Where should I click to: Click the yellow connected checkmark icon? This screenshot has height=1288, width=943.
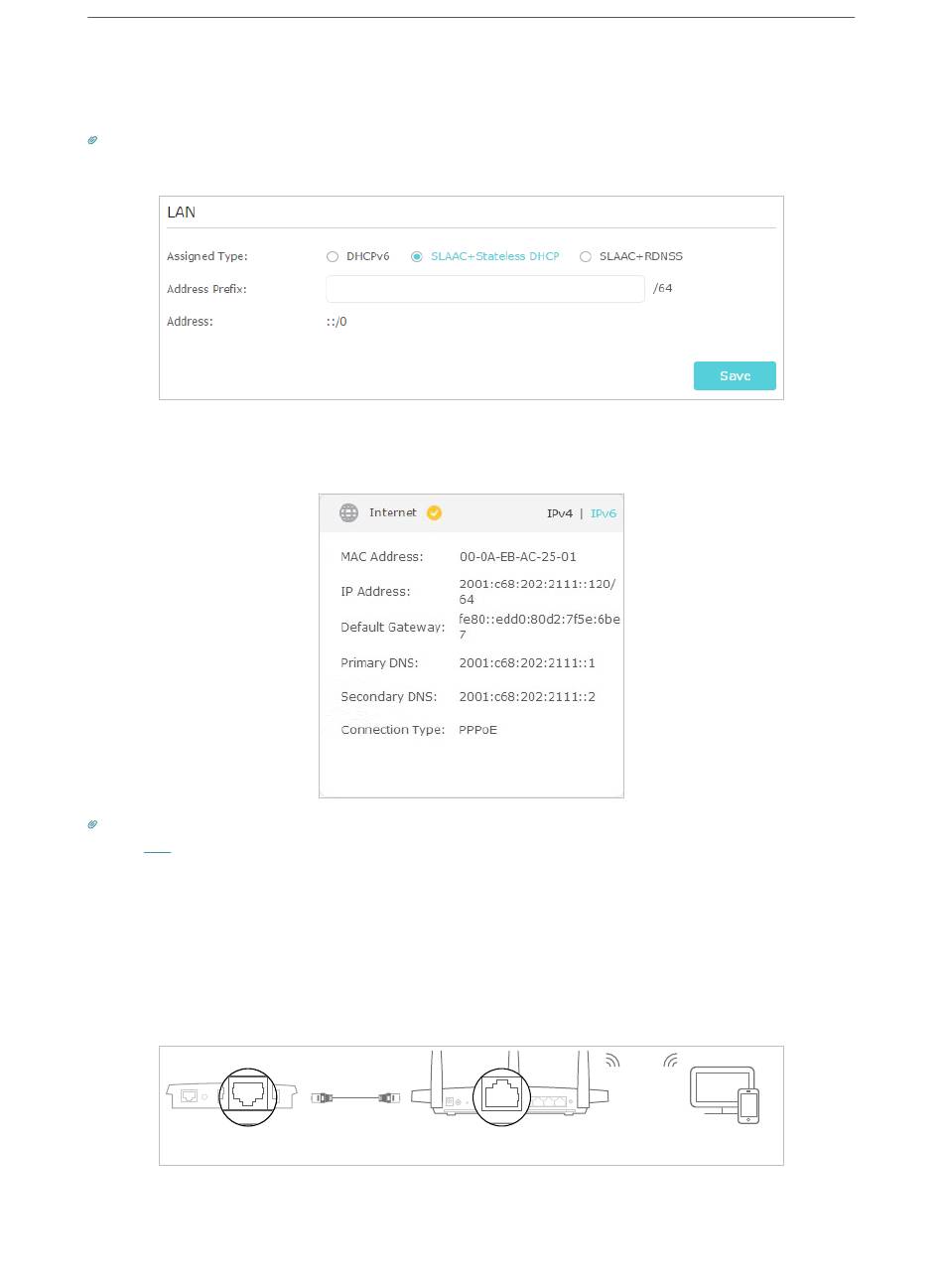tap(434, 512)
